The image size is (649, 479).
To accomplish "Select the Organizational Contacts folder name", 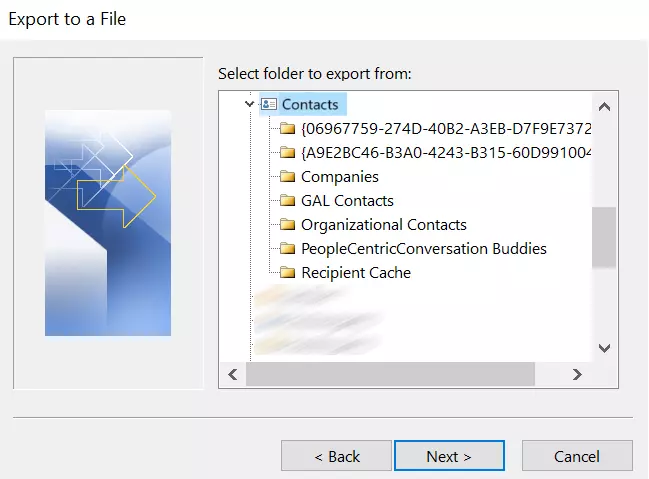I will point(384,225).
